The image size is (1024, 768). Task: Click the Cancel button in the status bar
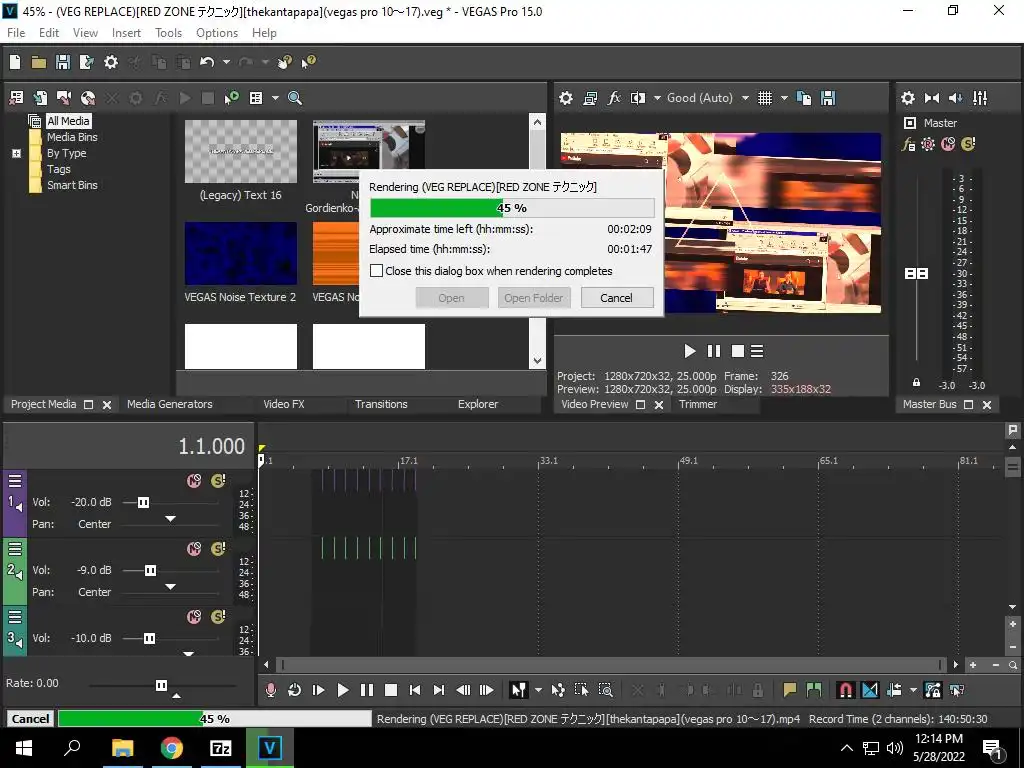tap(30, 718)
